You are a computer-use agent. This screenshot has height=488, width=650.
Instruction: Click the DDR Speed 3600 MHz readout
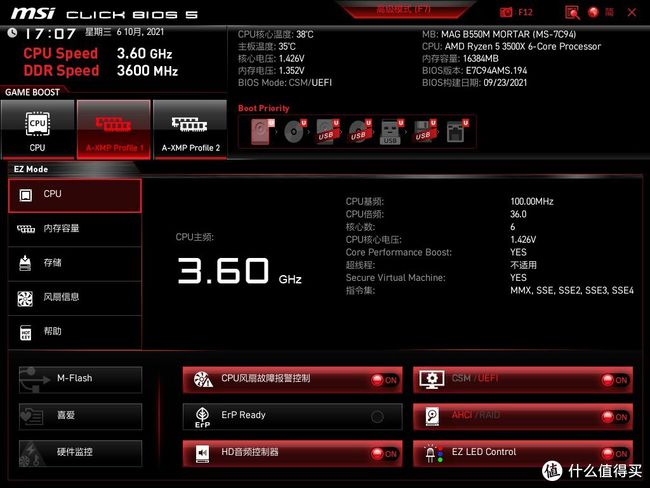[101, 70]
